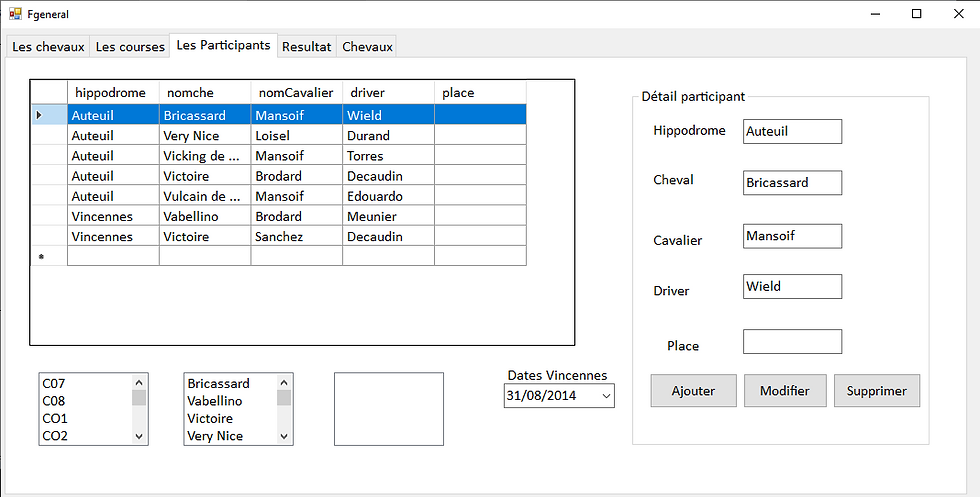Click the new row asterisk marker
Screen dimensions: 980x497
point(41,257)
